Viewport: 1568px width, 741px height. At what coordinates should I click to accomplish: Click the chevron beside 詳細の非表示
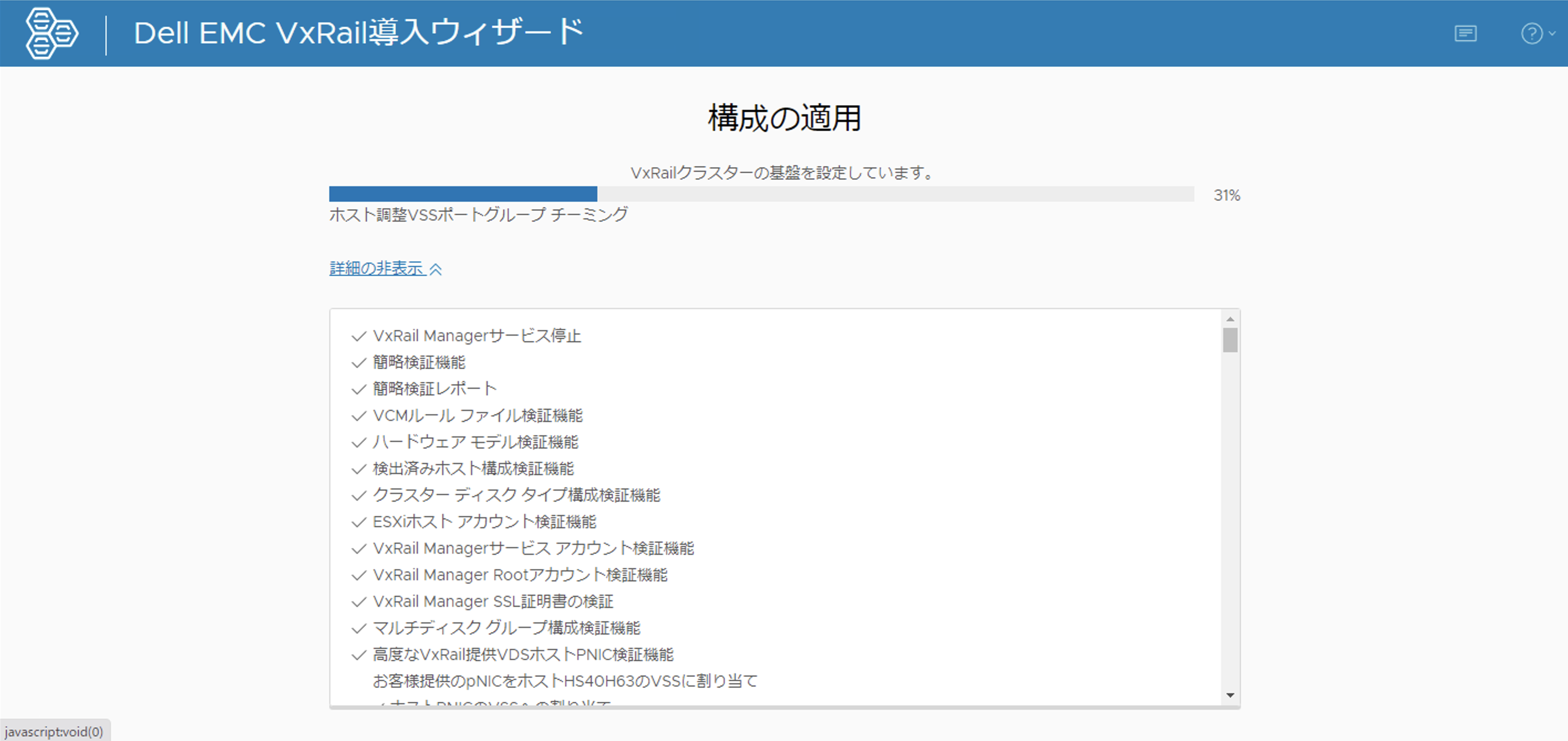click(x=436, y=270)
